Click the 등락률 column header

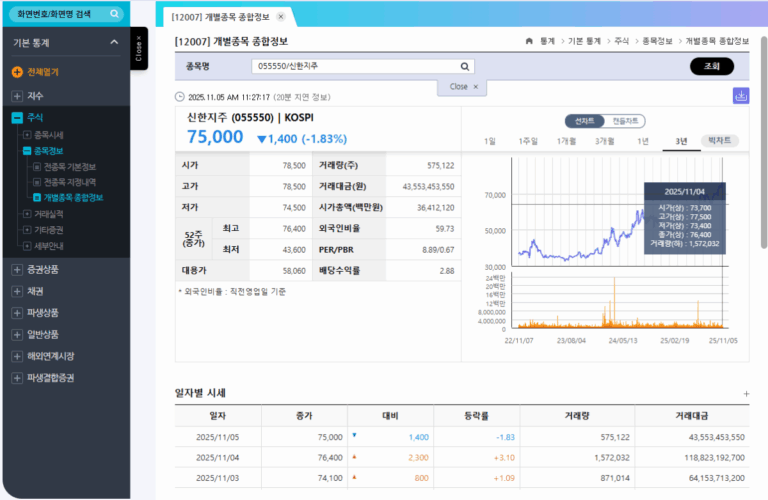477,416
